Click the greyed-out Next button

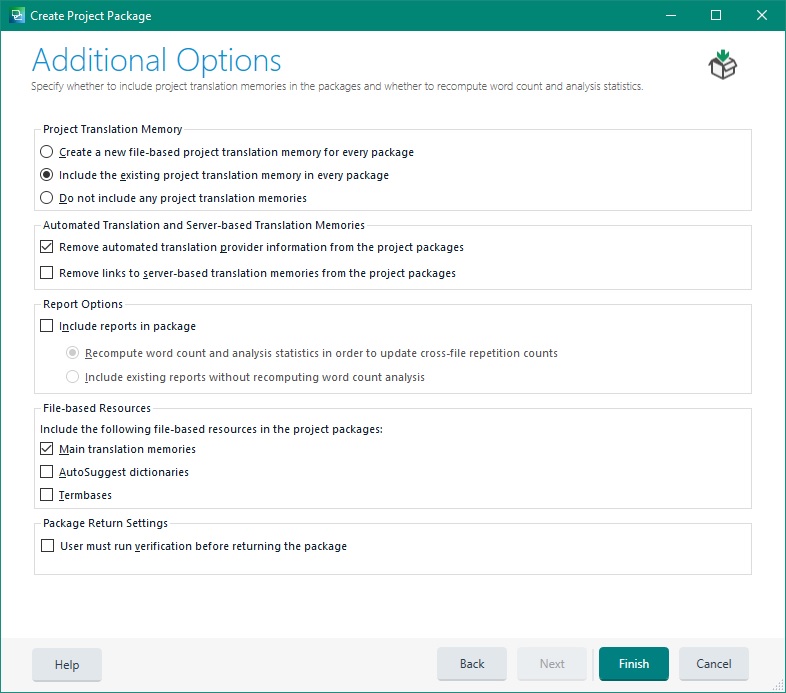552,664
